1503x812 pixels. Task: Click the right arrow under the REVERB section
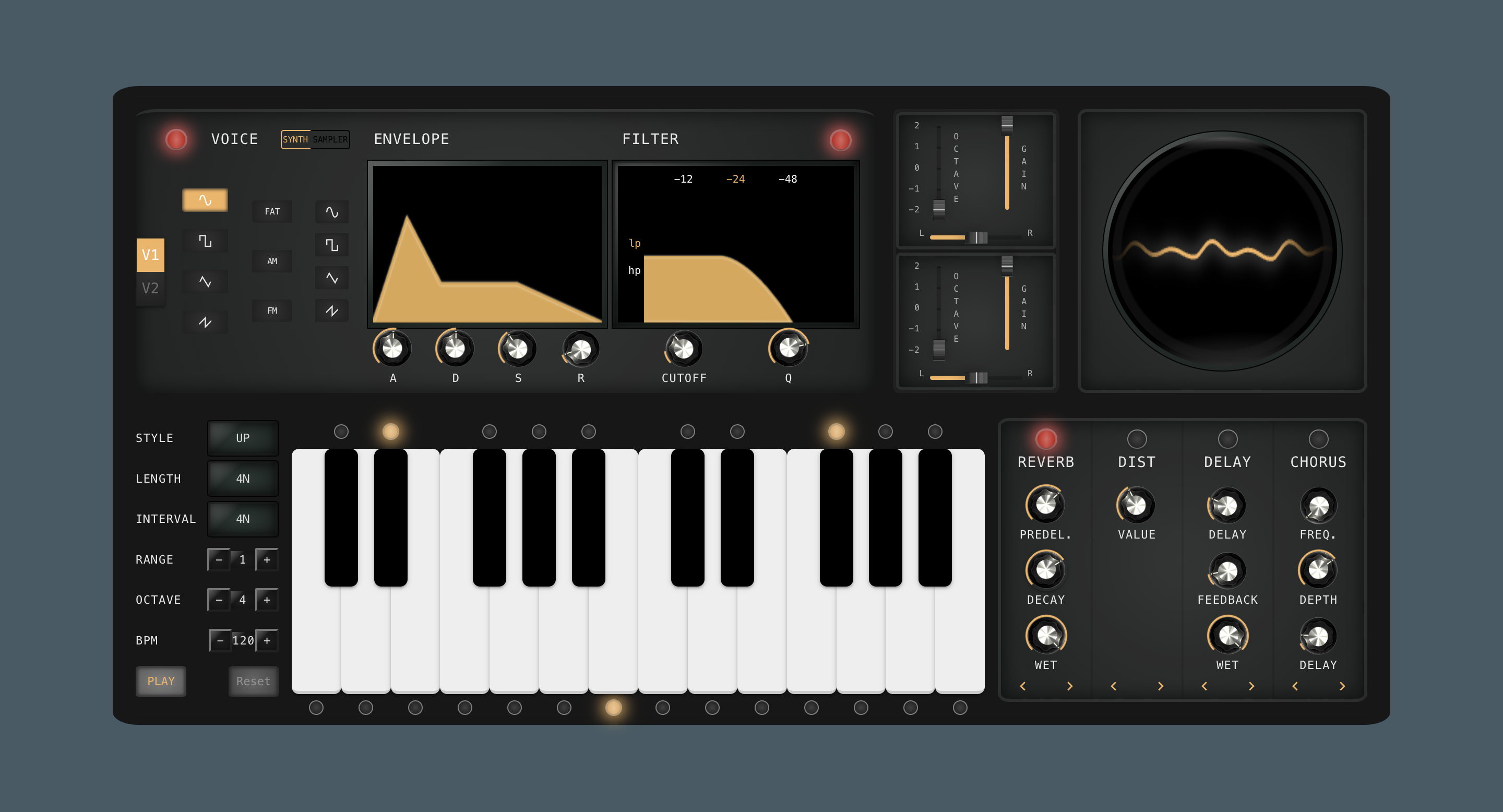pos(1069,686)
